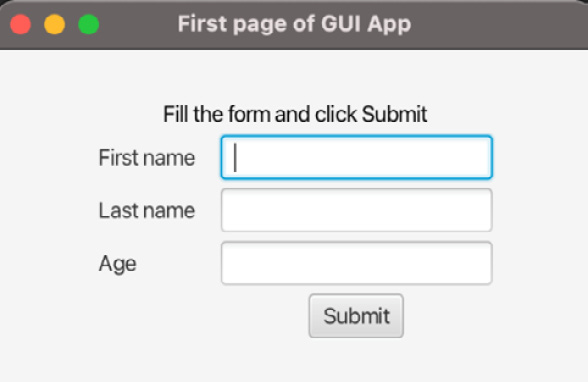Click the 'Age' label
The image size is (588, 382).
[117, 264]
